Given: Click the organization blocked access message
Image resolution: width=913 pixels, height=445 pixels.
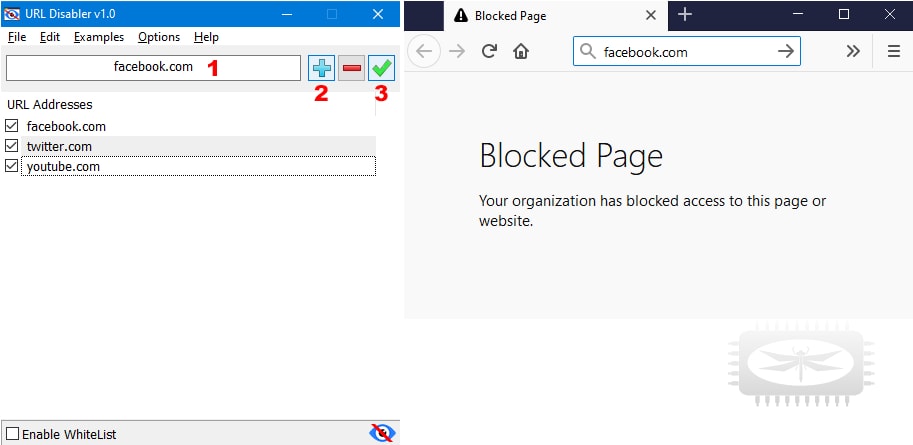Looking at the screenshot, I should [x=652, y=211].
